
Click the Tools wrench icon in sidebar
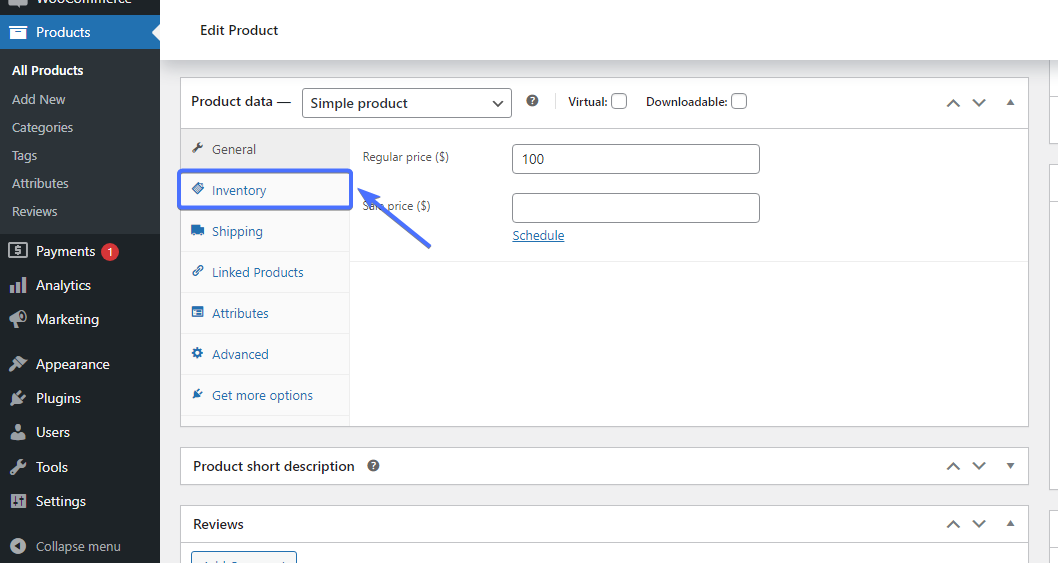(x=18, y=467)
